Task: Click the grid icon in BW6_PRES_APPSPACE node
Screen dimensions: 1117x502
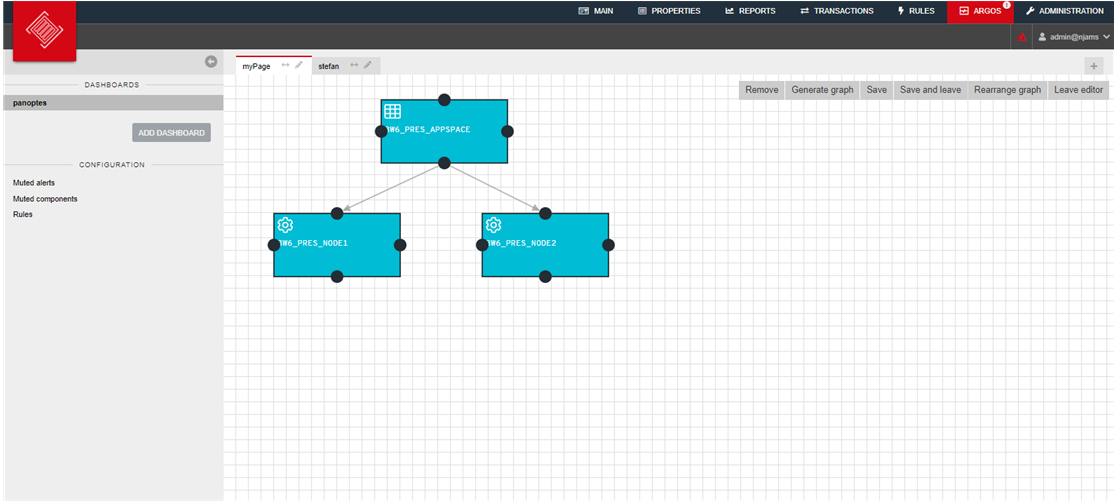Action: [x=393, y=111]
